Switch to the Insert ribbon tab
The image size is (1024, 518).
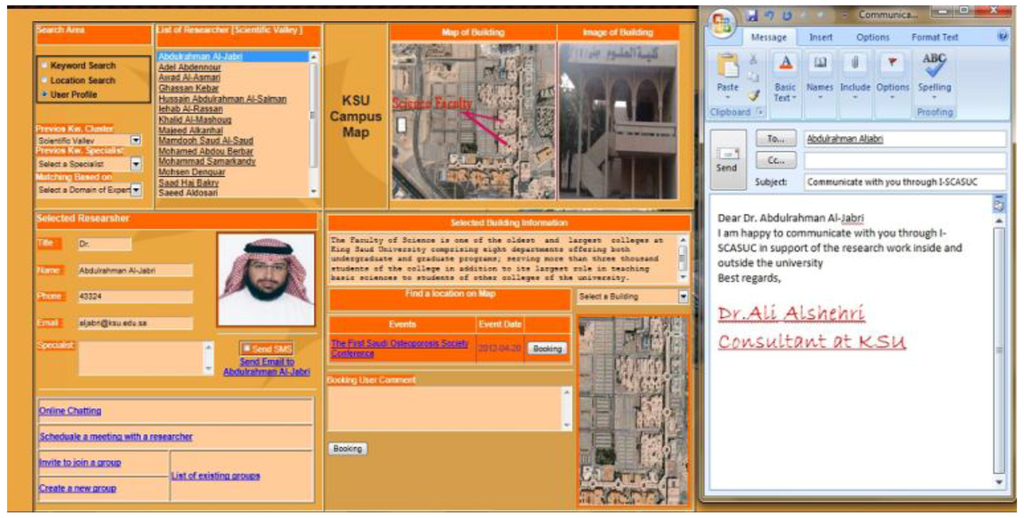(821, 37)
